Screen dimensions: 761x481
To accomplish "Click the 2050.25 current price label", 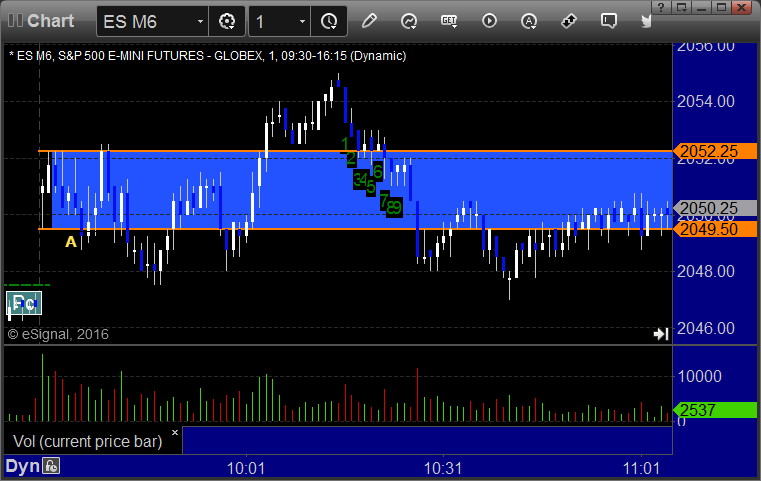I will tap(715, 208).
